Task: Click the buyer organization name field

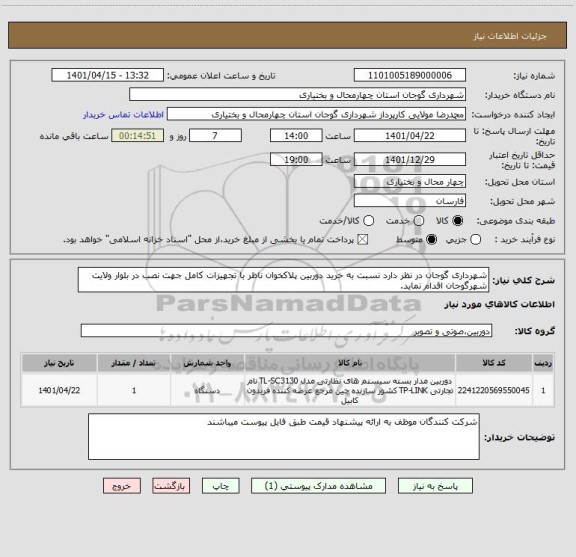Action: point(298,94)
